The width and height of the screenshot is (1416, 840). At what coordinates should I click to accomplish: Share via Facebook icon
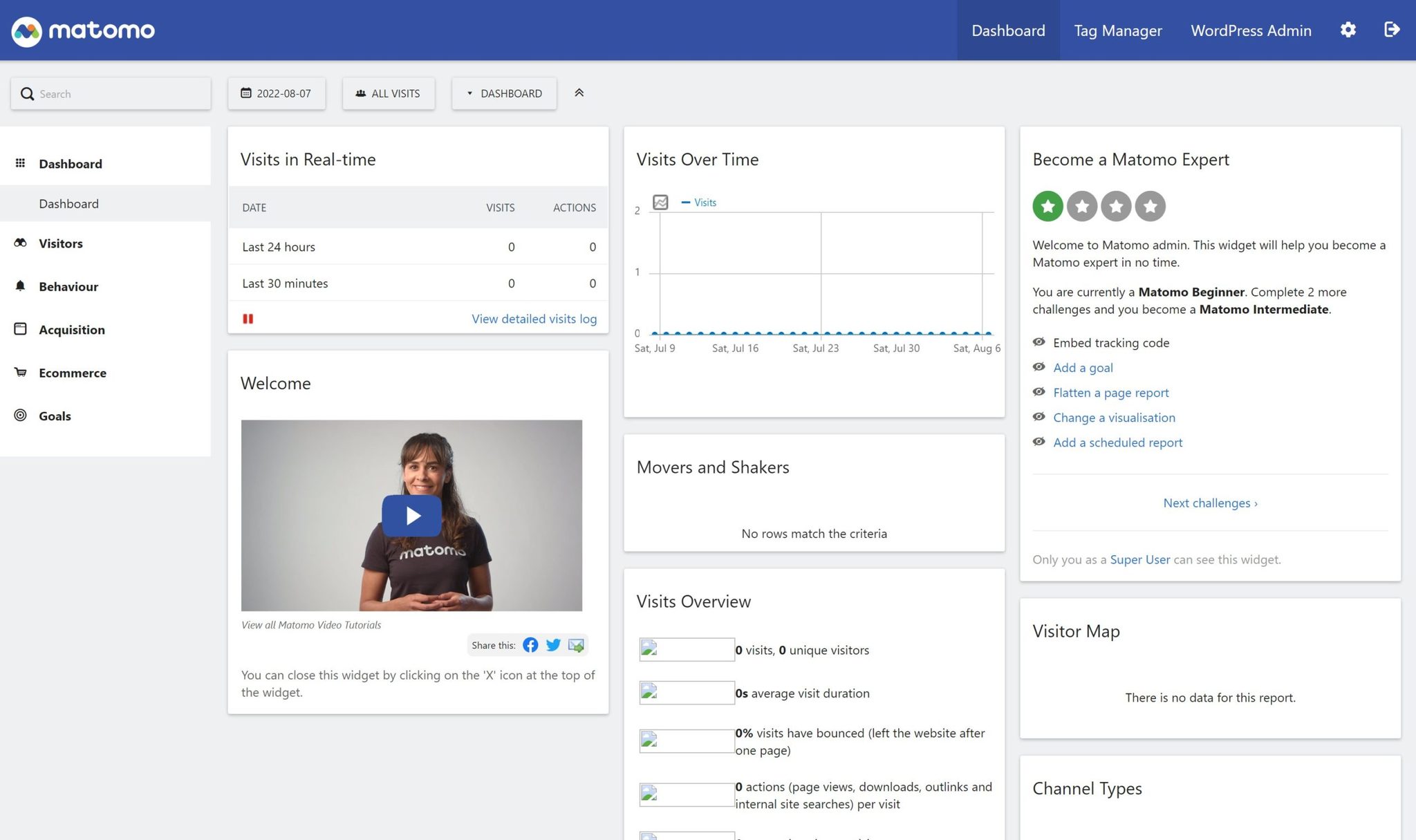(530, 645)
